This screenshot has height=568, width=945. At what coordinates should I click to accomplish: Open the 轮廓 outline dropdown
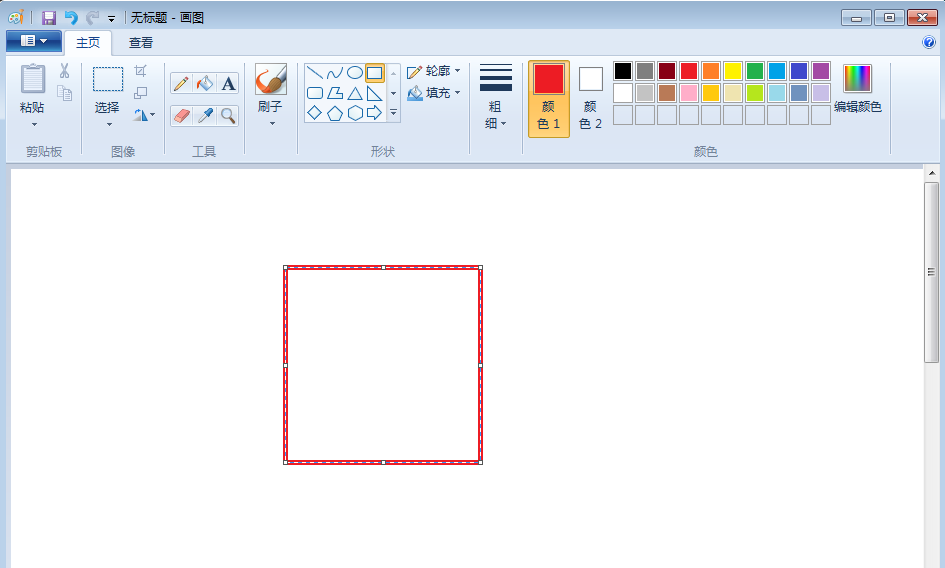pyautogui.click(x=434, y=71)
